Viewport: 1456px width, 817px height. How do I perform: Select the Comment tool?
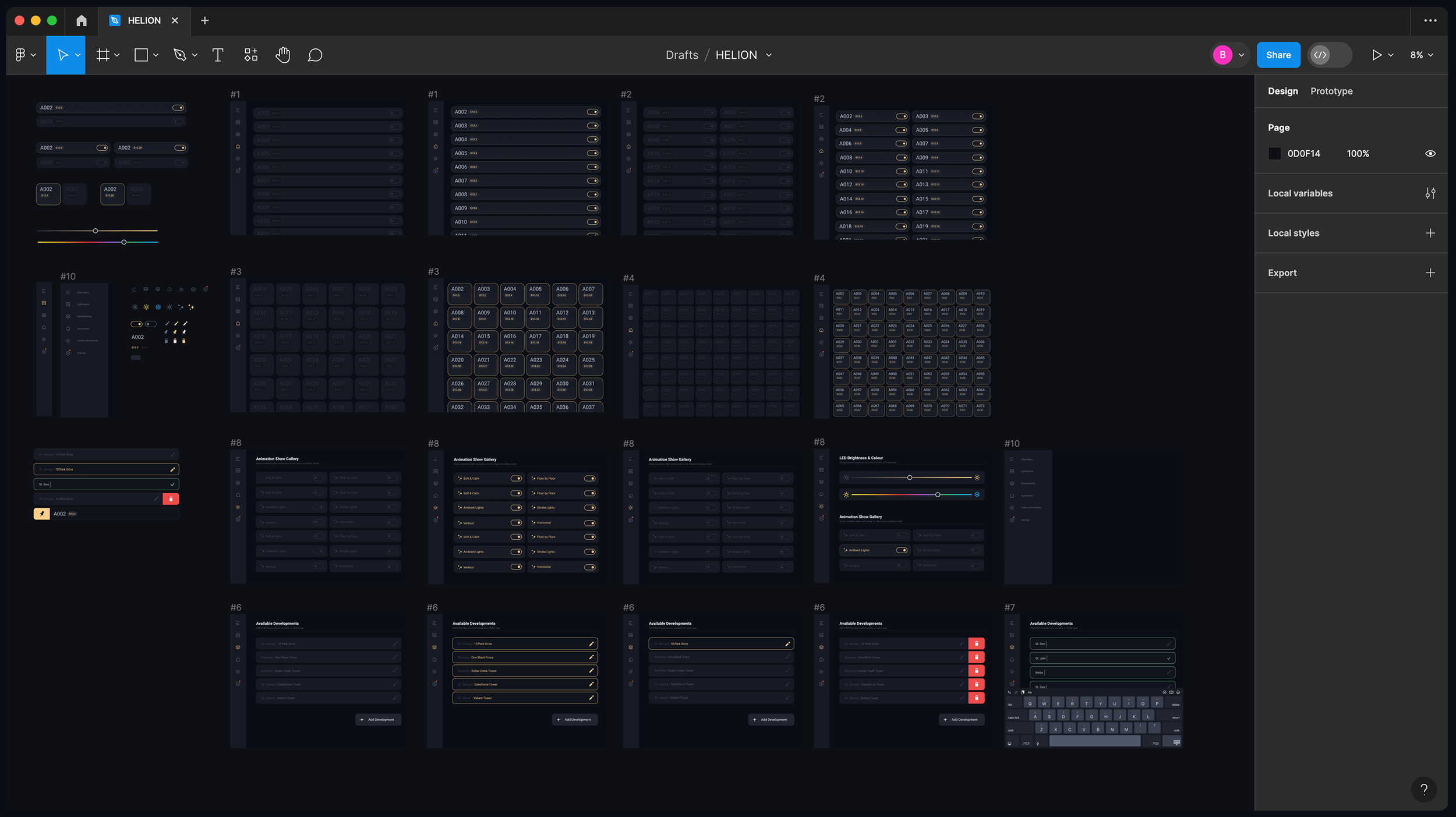(315, 55)
